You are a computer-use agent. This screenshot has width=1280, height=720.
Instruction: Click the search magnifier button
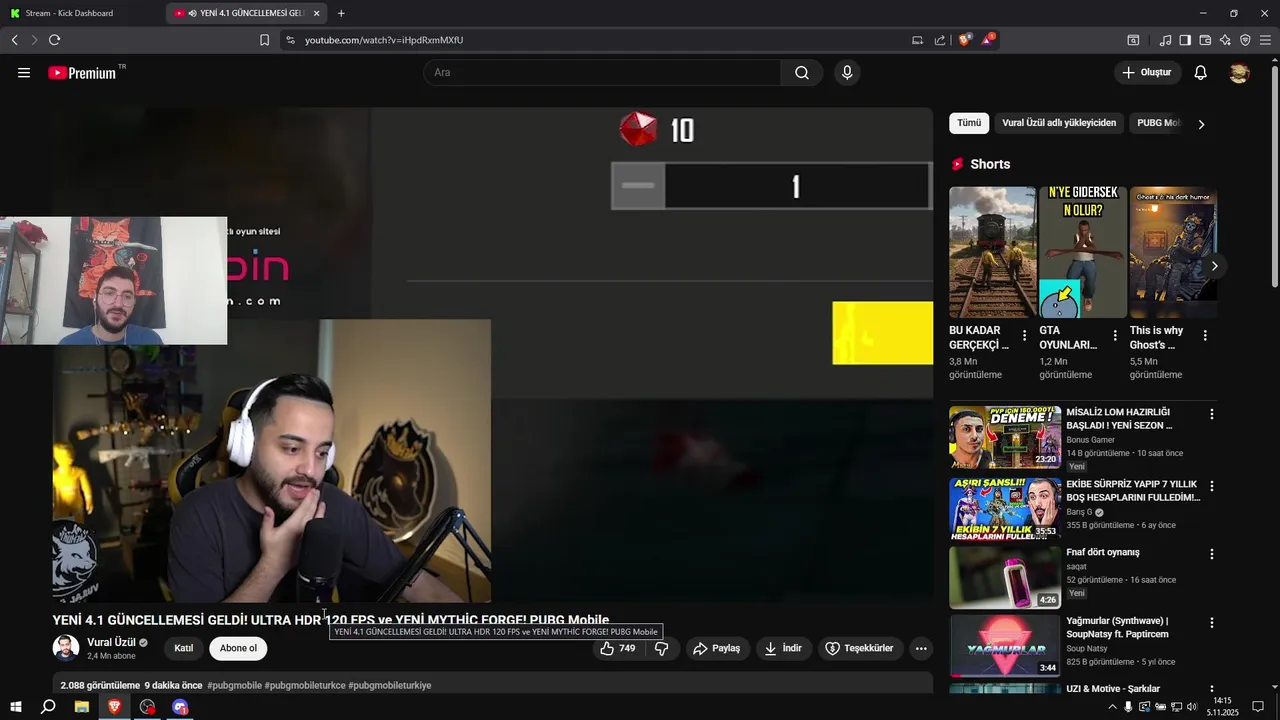pyautogui.click(x=802, y=73)
